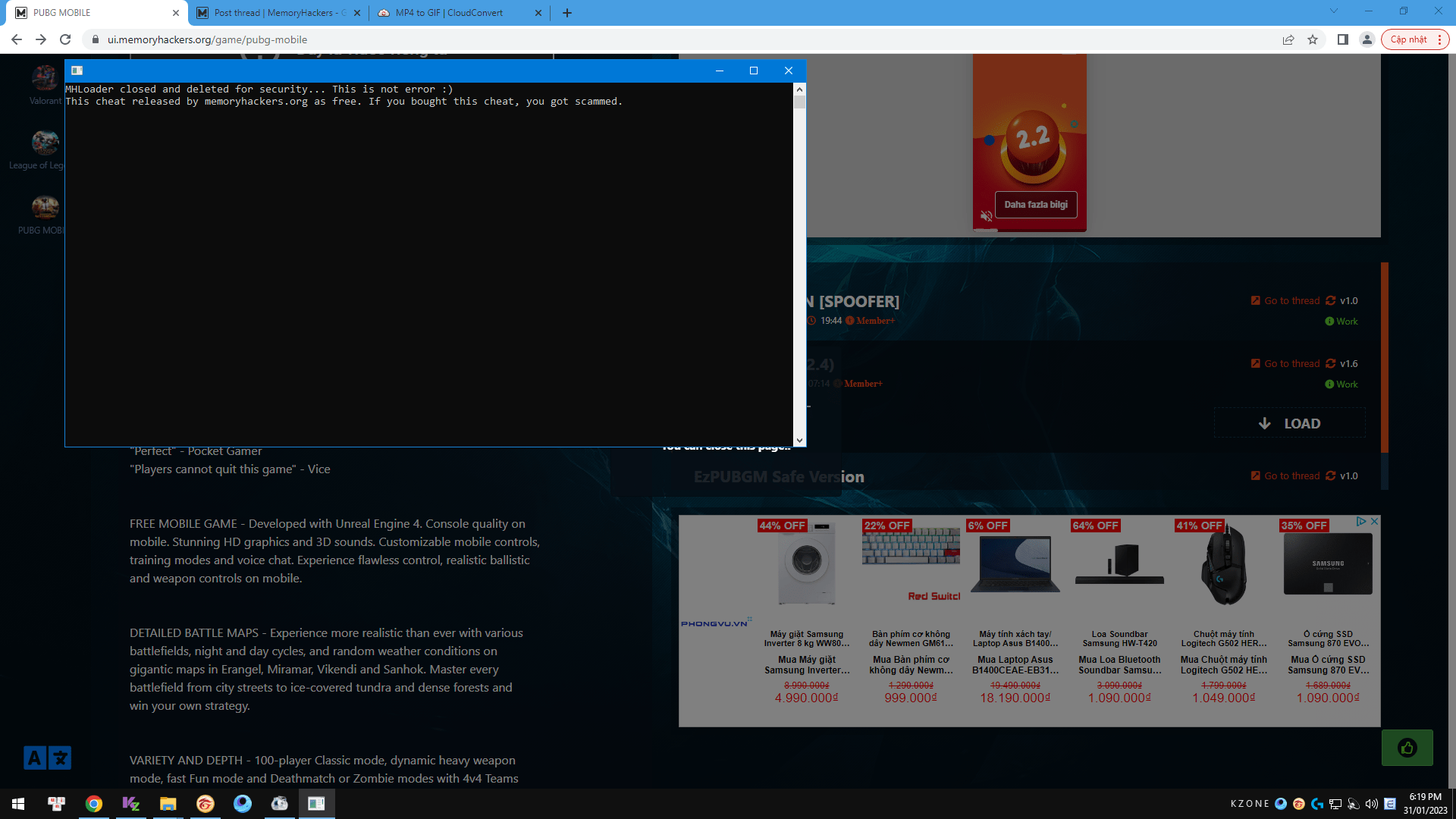Open the Garena app on the taskbar
1456x819 pixels.
pos(205,804)
